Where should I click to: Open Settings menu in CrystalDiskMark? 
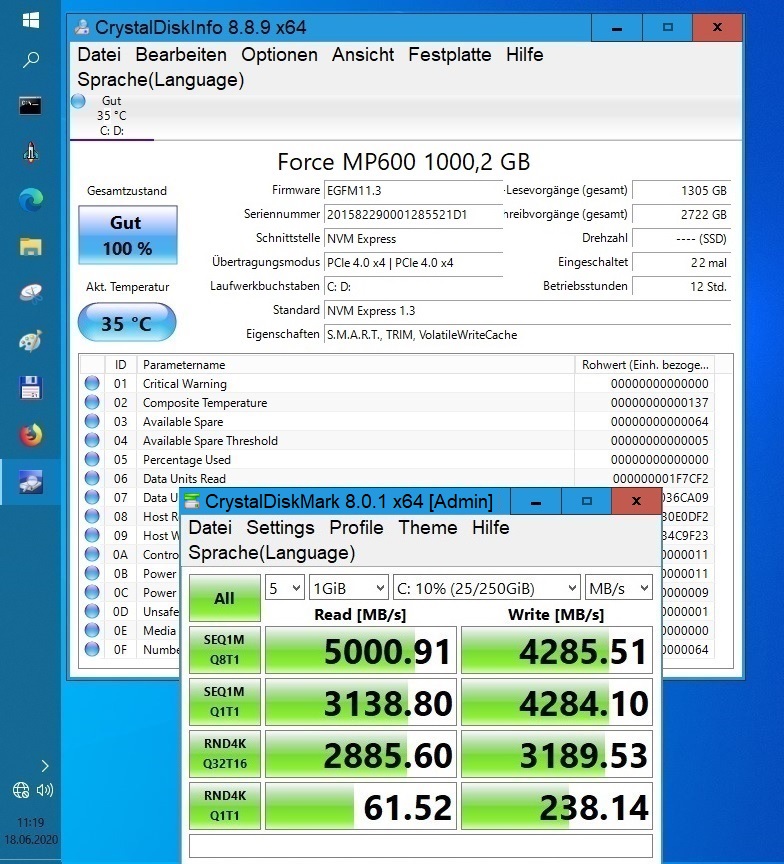click(x=280, y=527)
